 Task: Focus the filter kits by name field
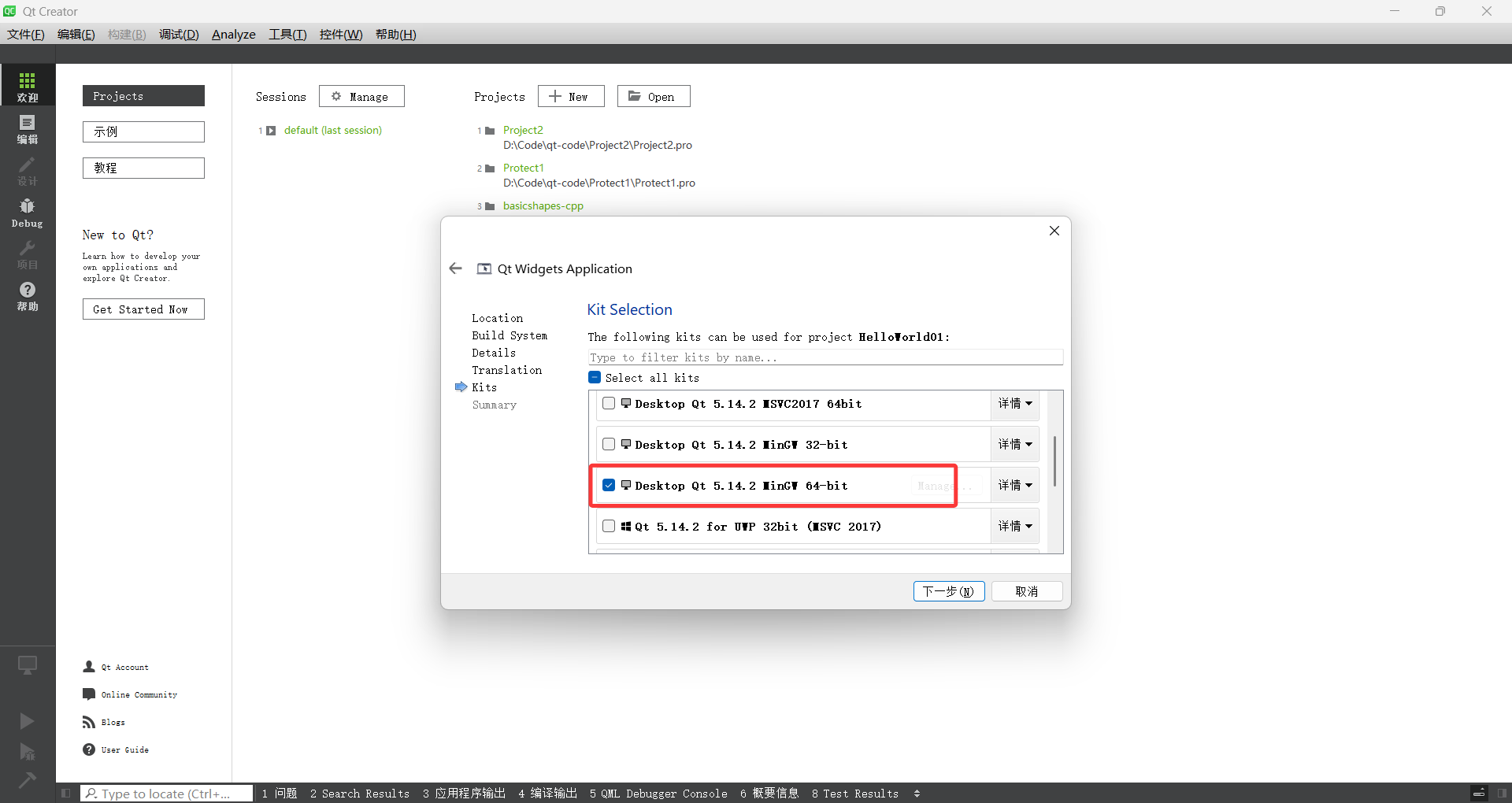825,357
